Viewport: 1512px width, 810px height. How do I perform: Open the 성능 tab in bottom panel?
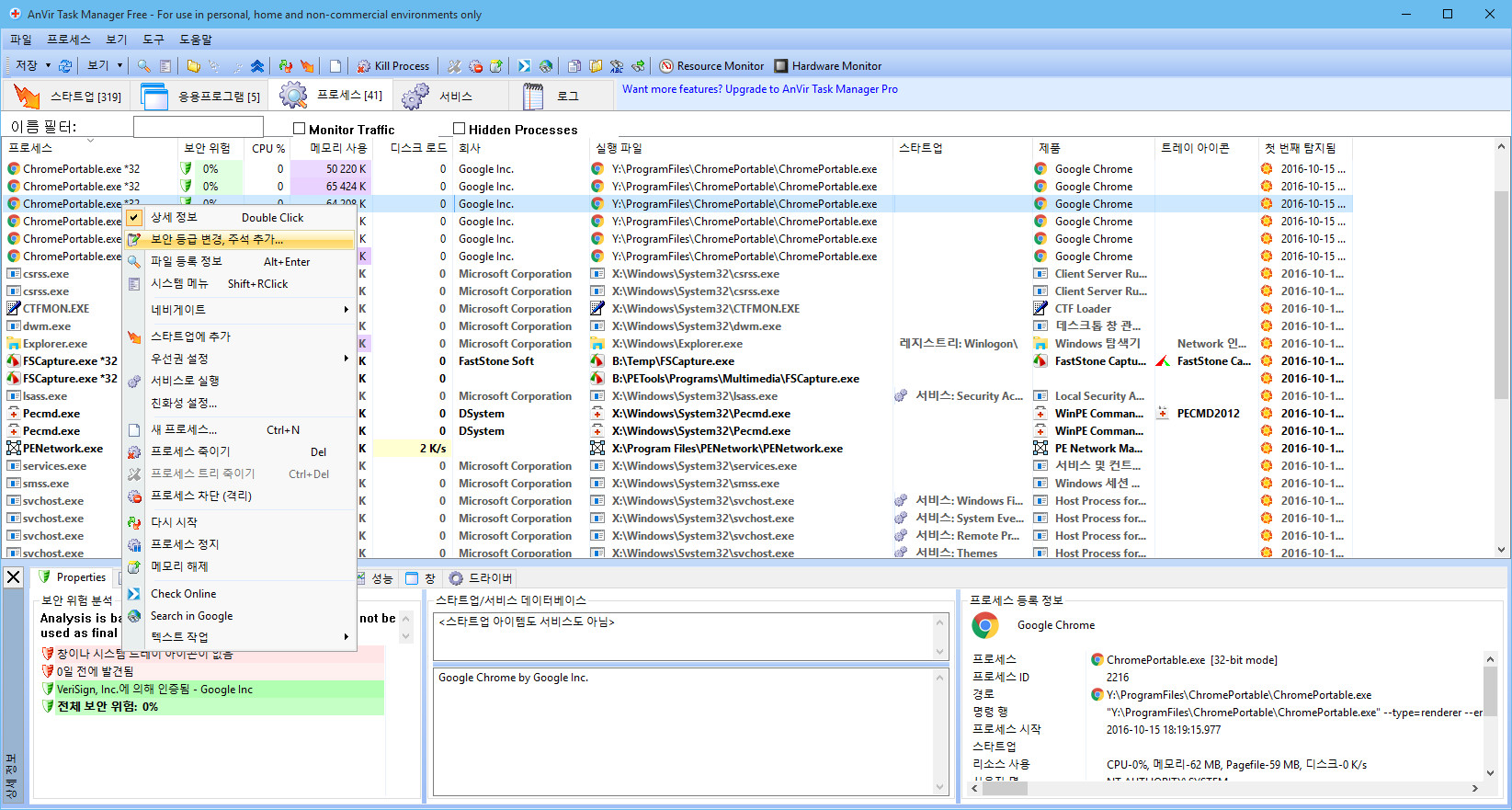click(376, 578)
